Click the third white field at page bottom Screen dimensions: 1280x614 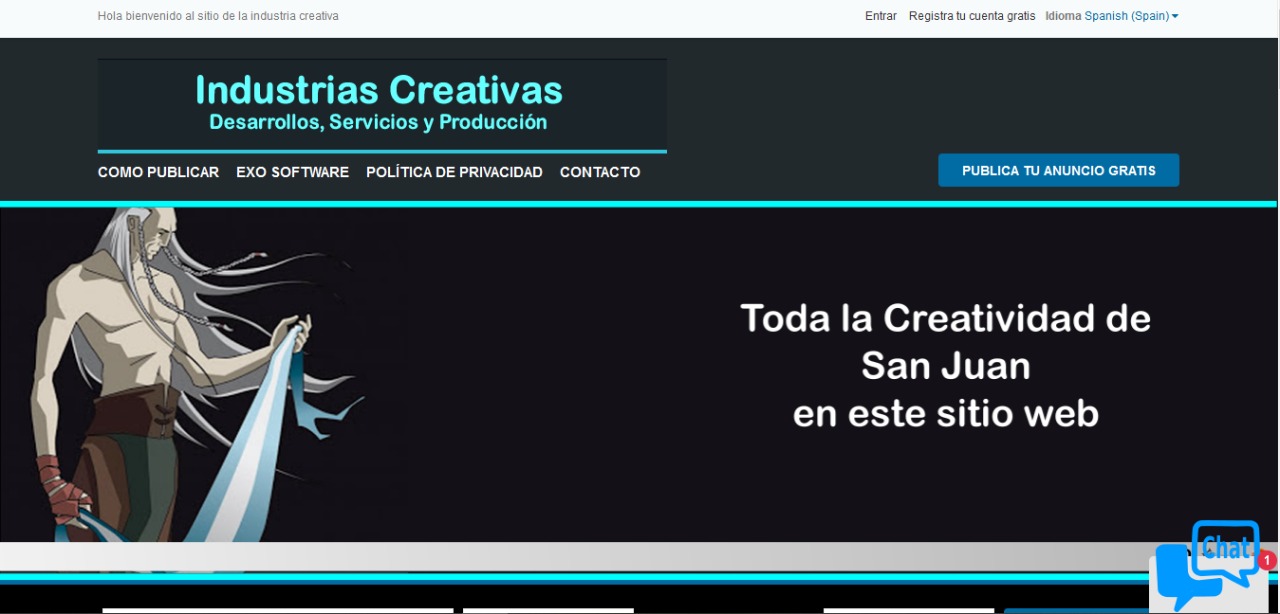pos(908,610)
